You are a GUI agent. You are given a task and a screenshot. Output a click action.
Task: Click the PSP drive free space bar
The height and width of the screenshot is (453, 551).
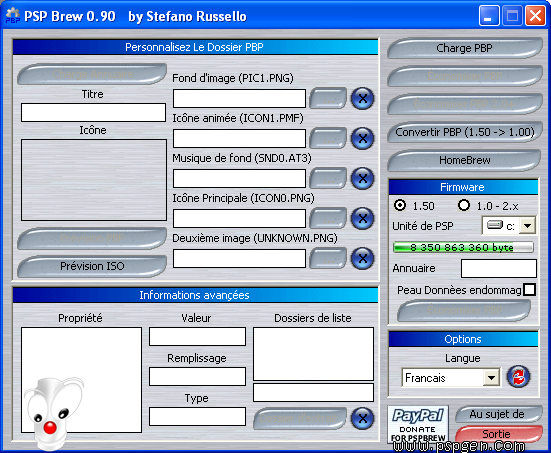(463, 247)
